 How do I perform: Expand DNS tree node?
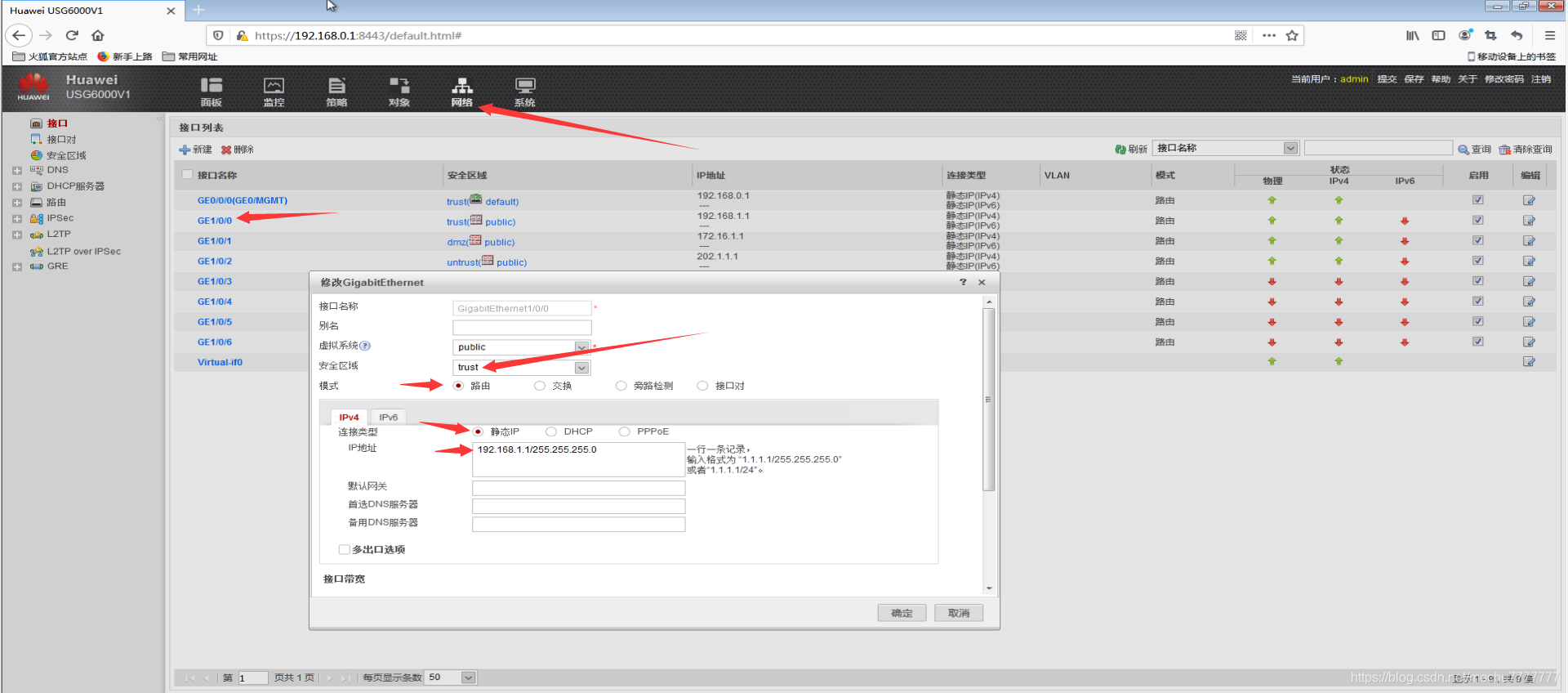[x=17, y=171]
